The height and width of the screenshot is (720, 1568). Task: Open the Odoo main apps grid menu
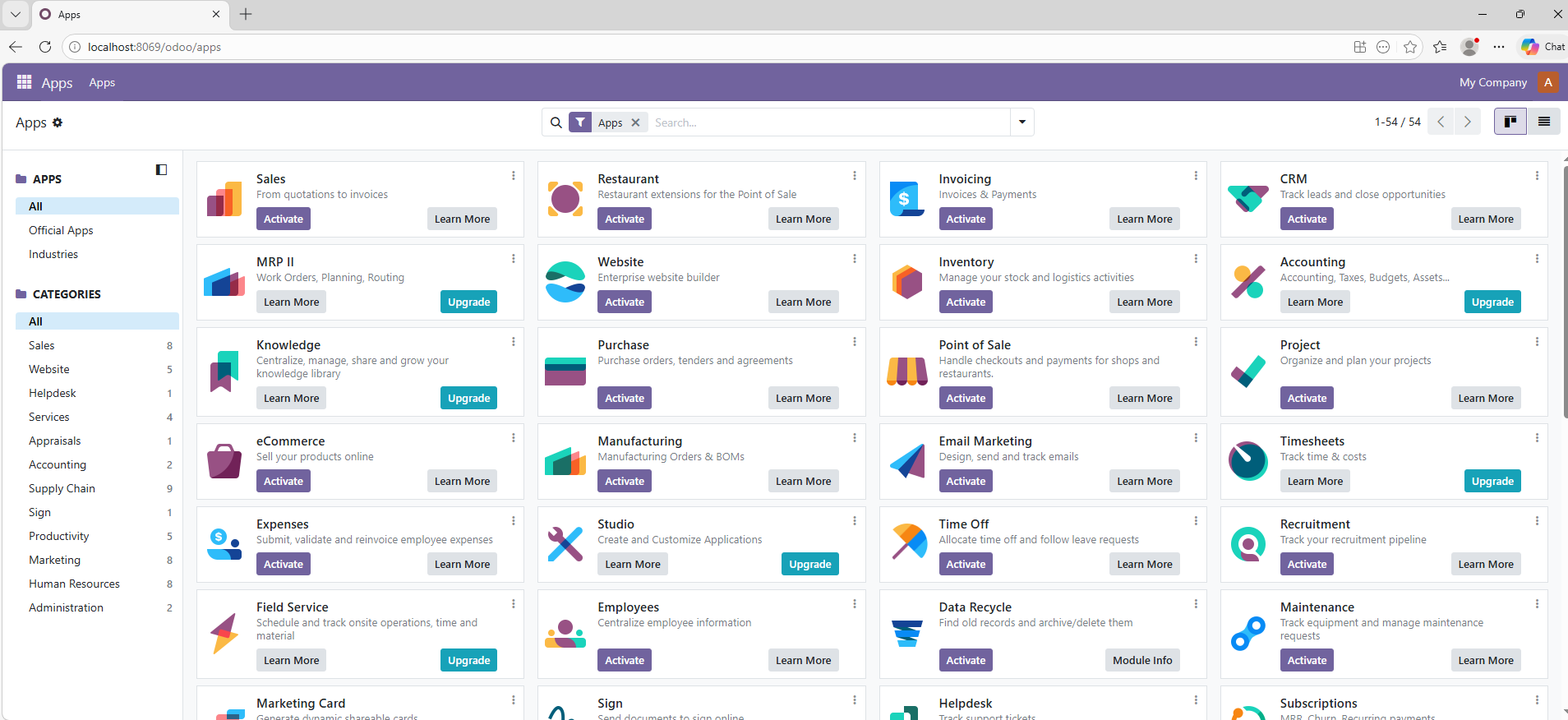tap(25, 82)
